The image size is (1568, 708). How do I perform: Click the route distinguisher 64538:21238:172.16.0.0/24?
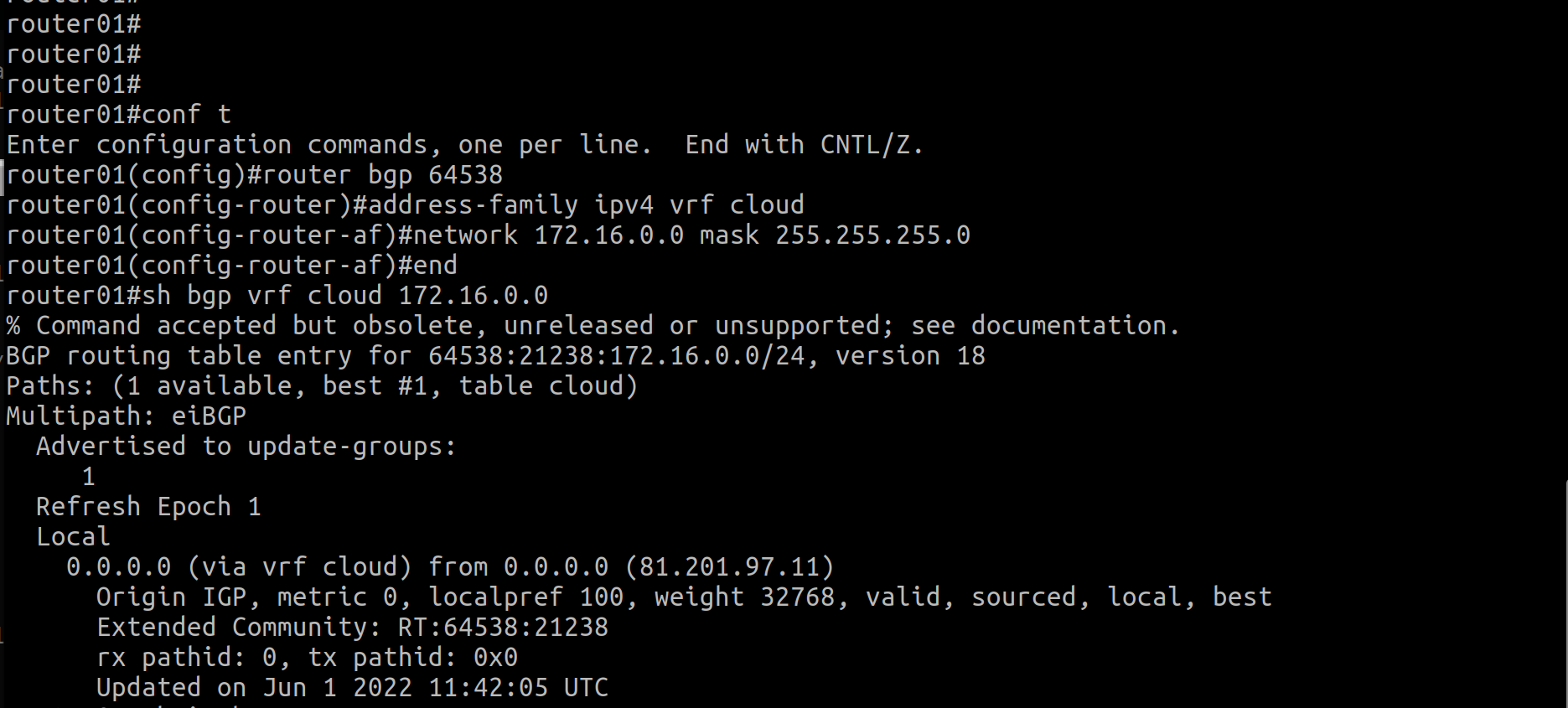616,355
